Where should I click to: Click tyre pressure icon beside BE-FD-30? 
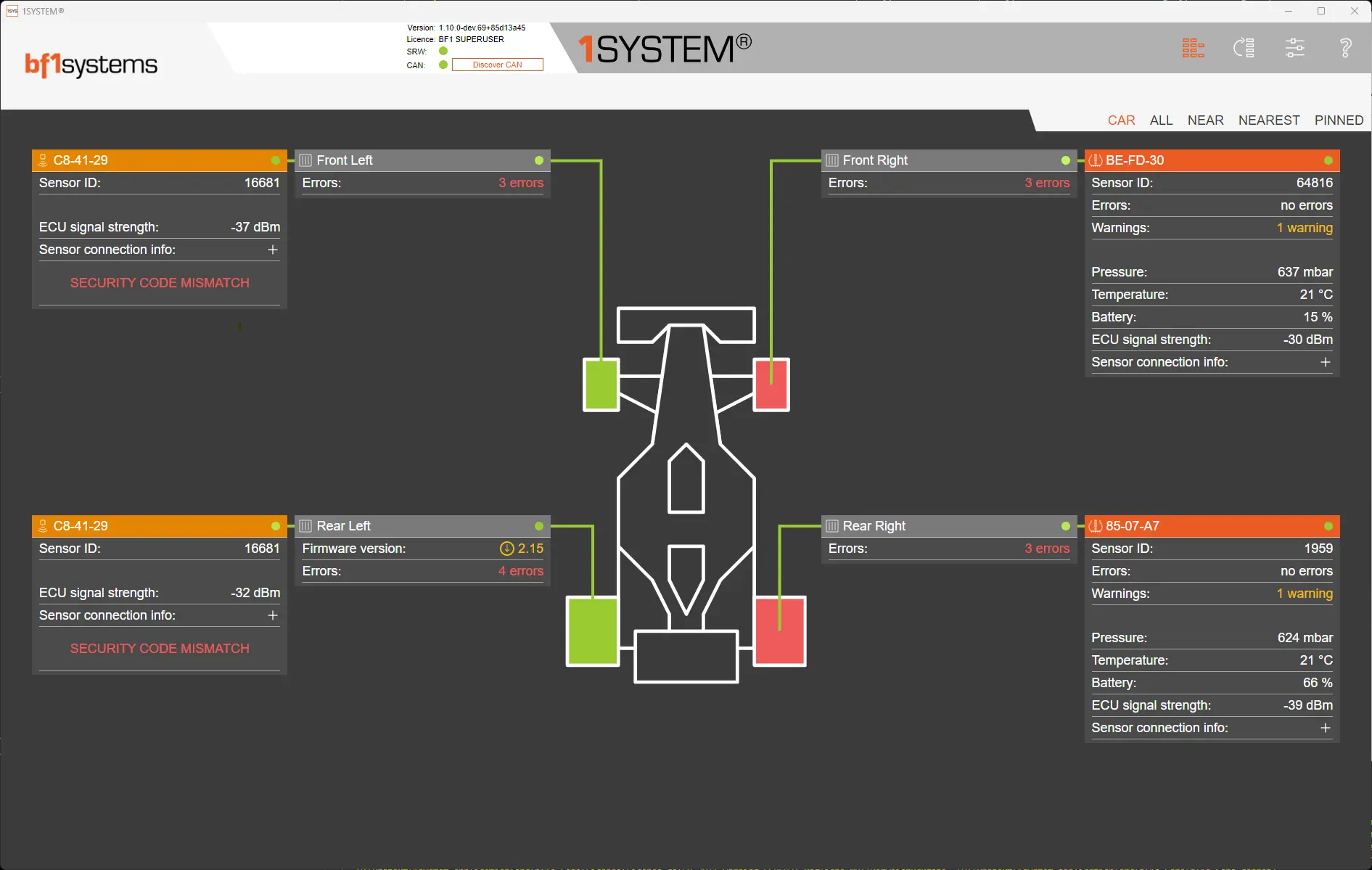tap(1096, 160)
